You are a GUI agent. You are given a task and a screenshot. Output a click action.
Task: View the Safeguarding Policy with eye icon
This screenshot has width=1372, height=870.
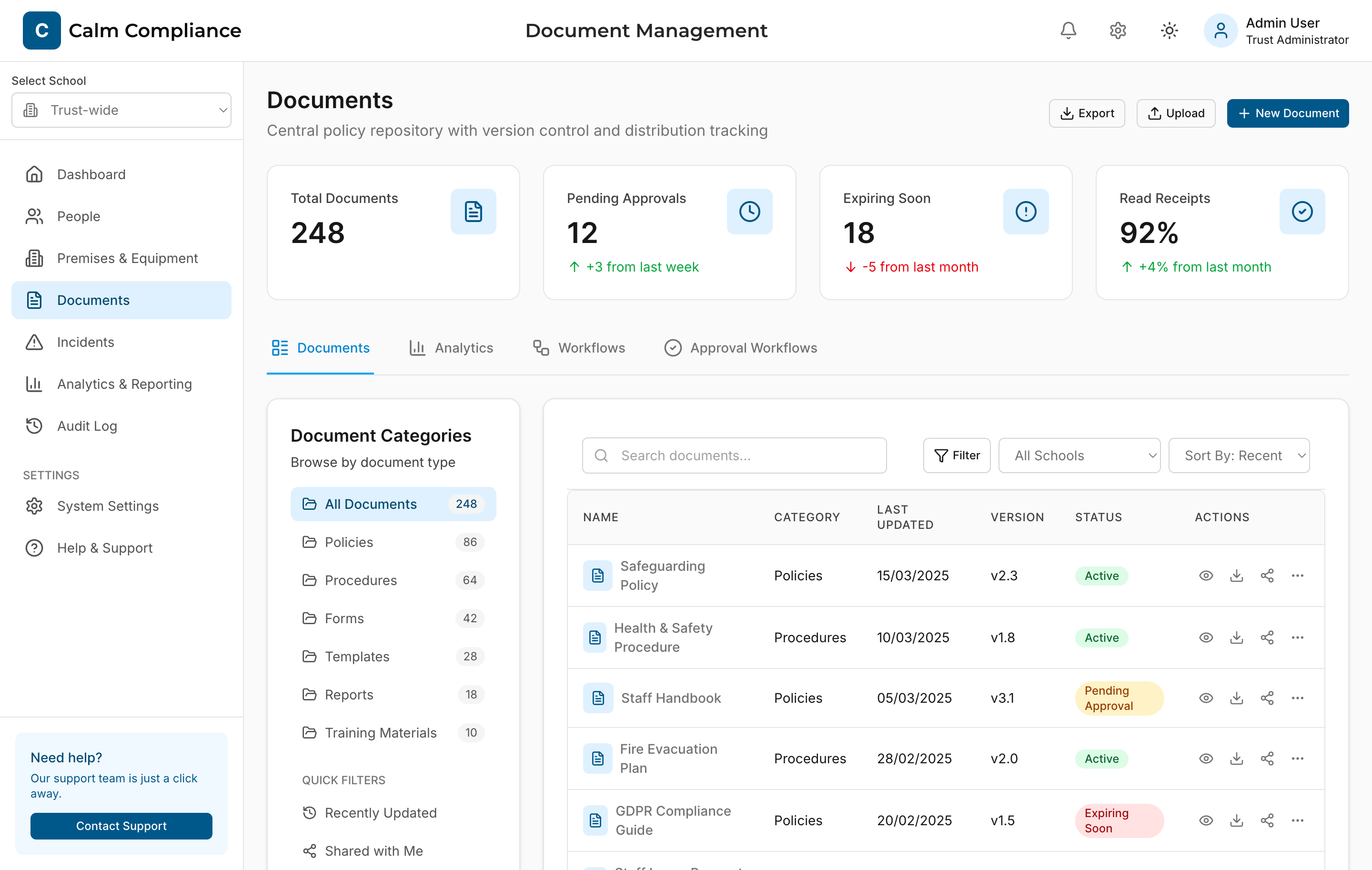click(x=1206, y=576)
